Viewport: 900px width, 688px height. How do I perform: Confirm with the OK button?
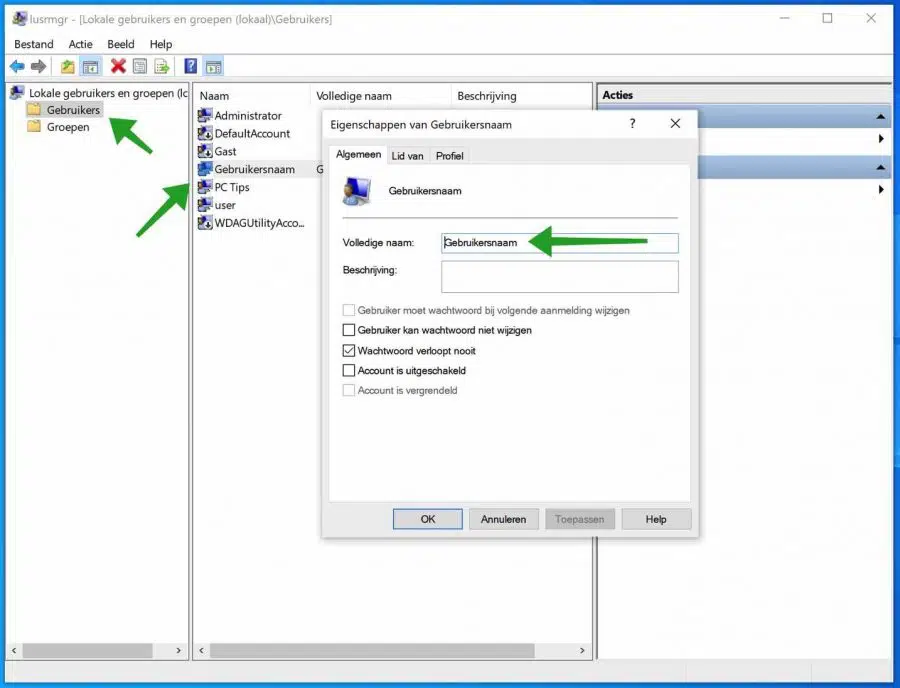pyautogui.click(x=428, y=519)
